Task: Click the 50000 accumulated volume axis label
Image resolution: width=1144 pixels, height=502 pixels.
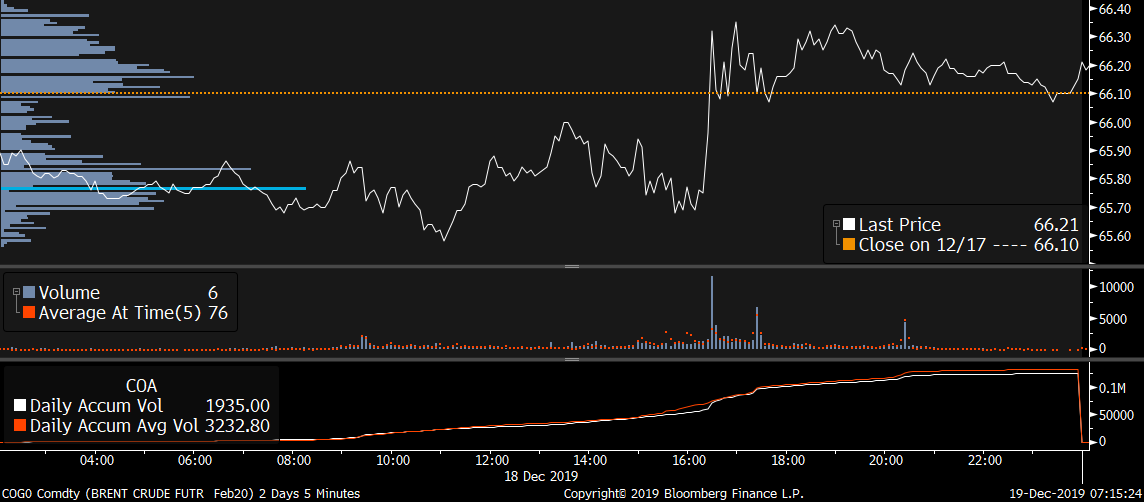Action: tap(1116, 414)
